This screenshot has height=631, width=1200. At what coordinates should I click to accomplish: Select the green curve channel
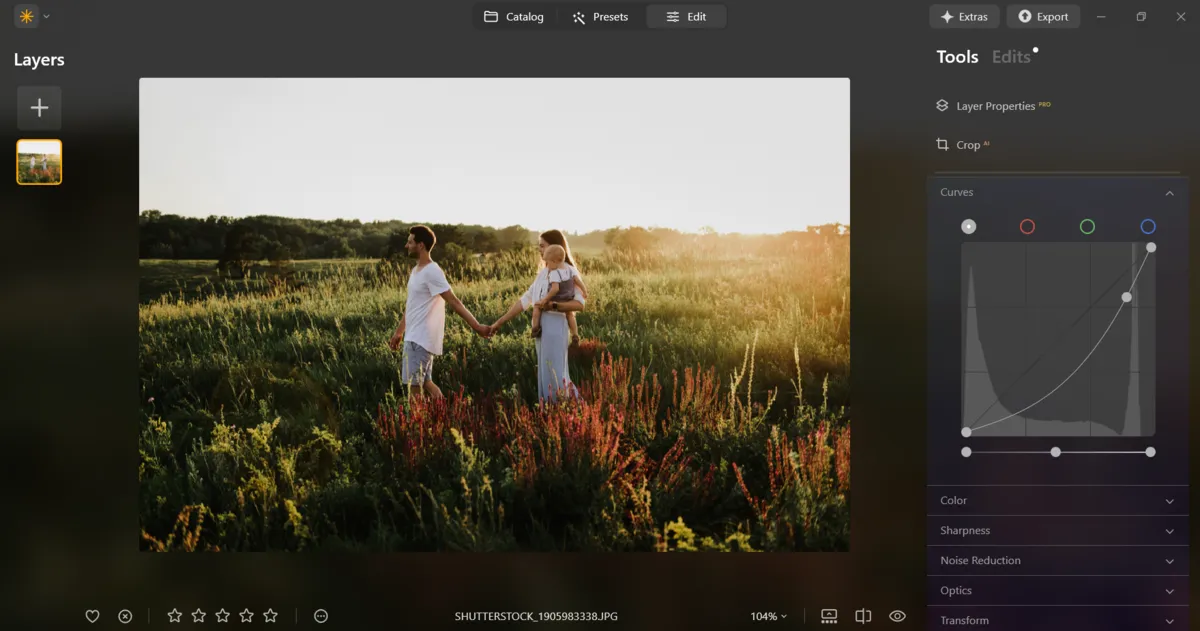click(x=1087, y=227)
